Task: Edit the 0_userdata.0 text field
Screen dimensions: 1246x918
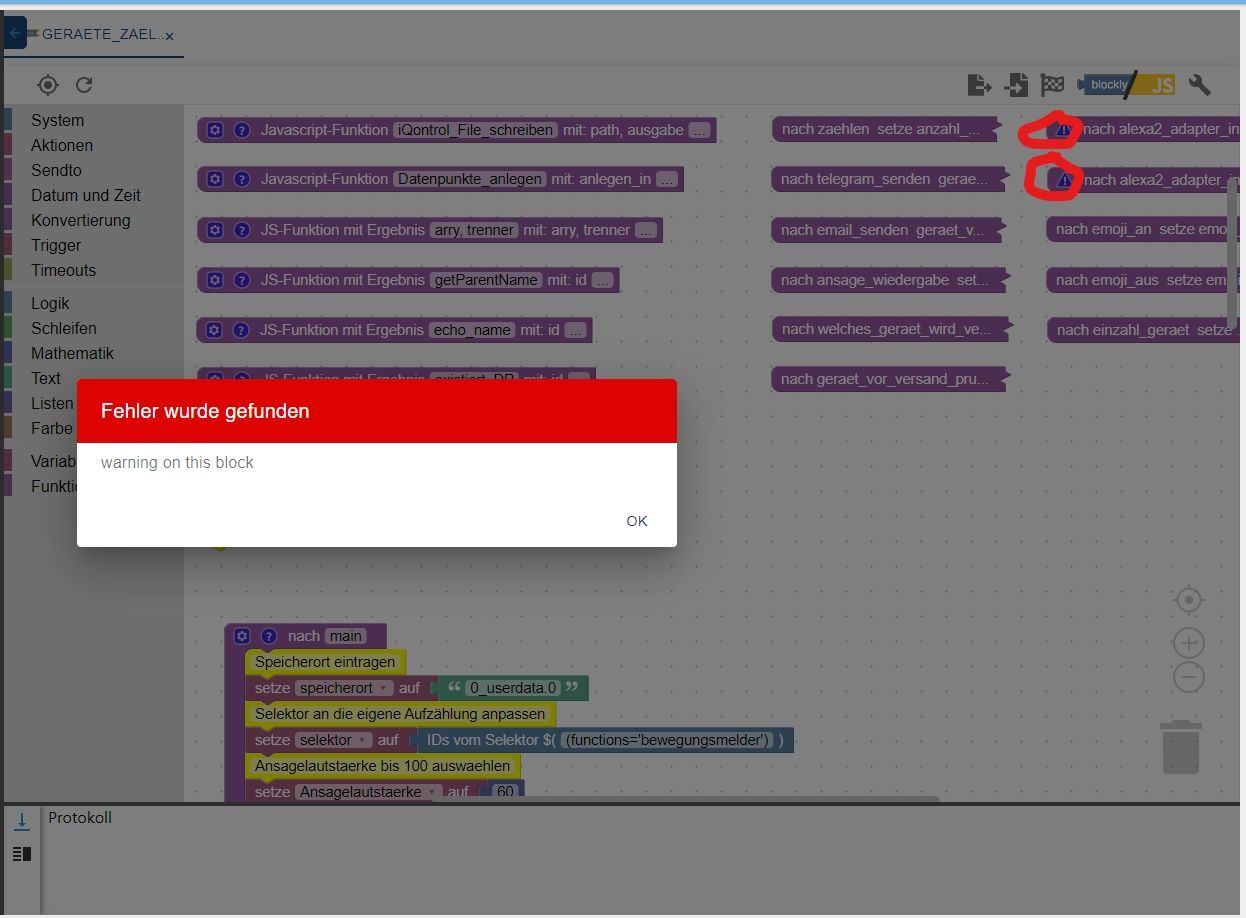Action: (515, 688)
